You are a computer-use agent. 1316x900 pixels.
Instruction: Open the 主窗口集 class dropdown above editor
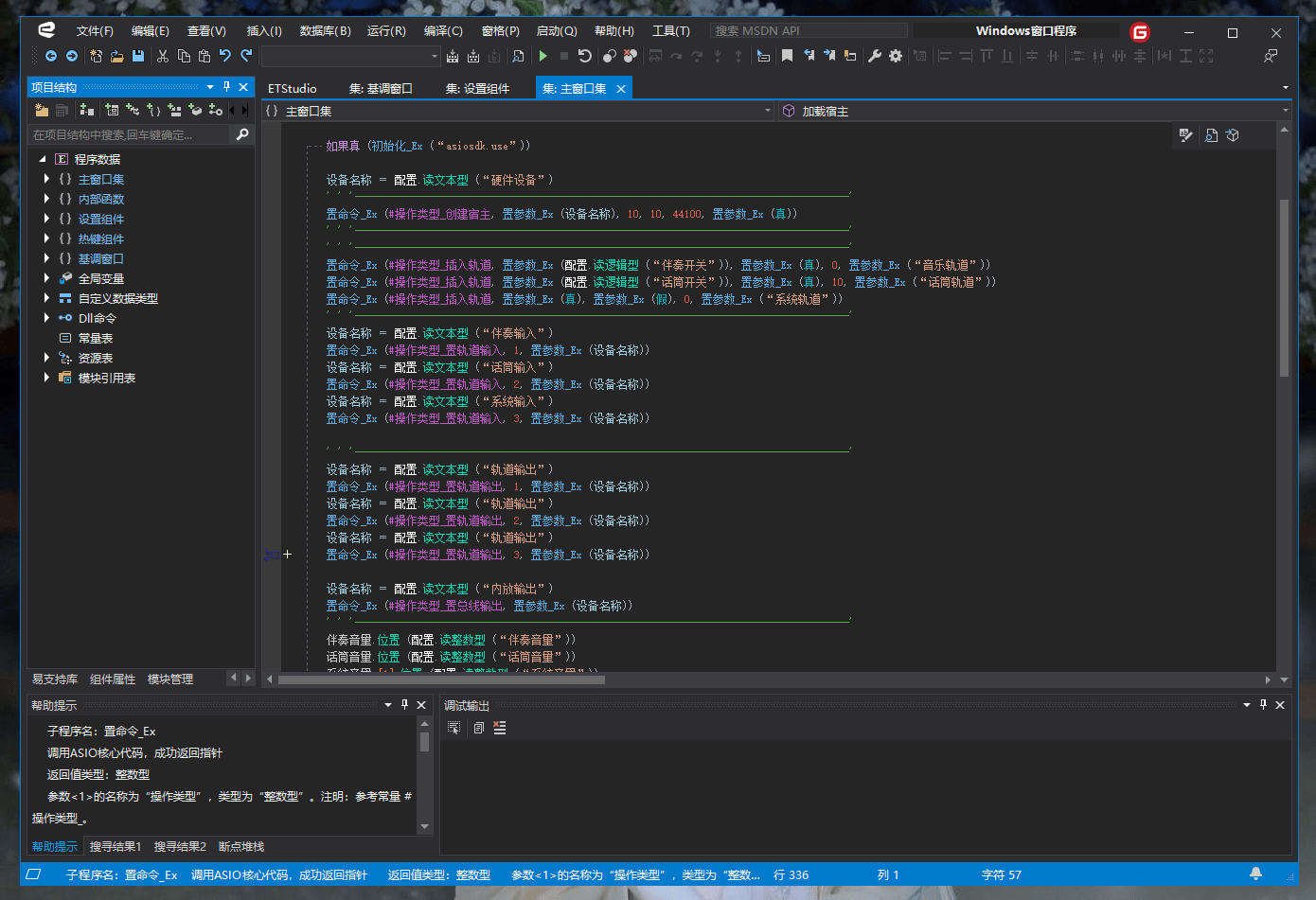click(768, 111)
